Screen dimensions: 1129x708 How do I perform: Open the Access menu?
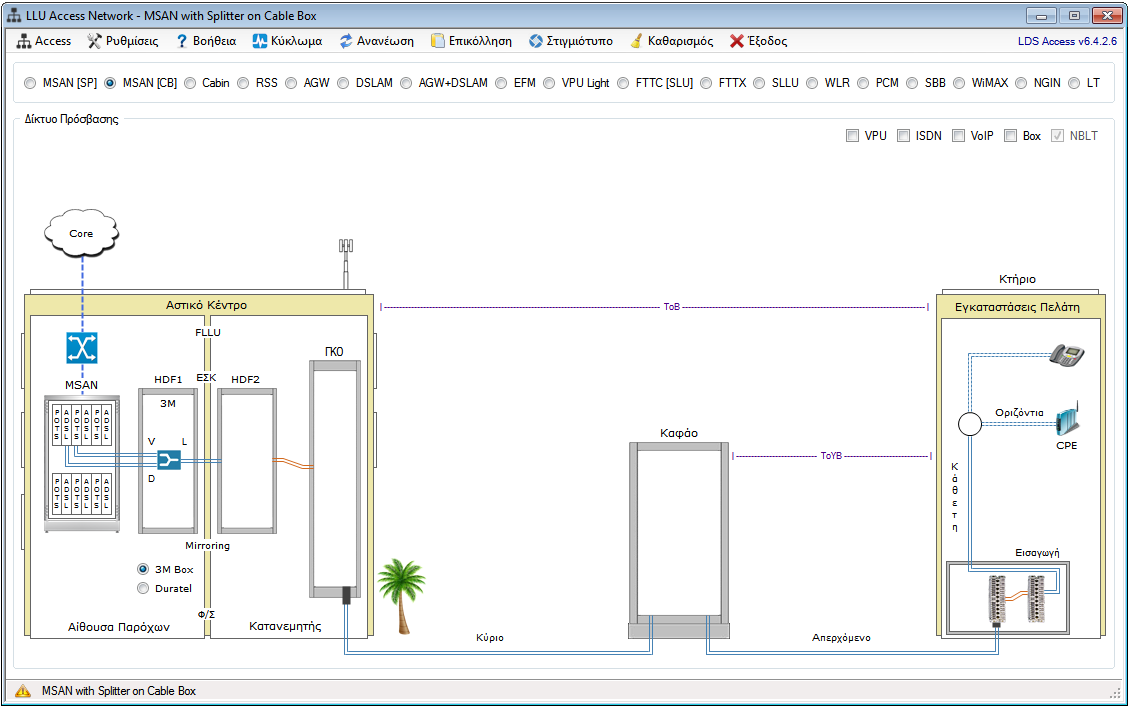[x=44, y=41]
